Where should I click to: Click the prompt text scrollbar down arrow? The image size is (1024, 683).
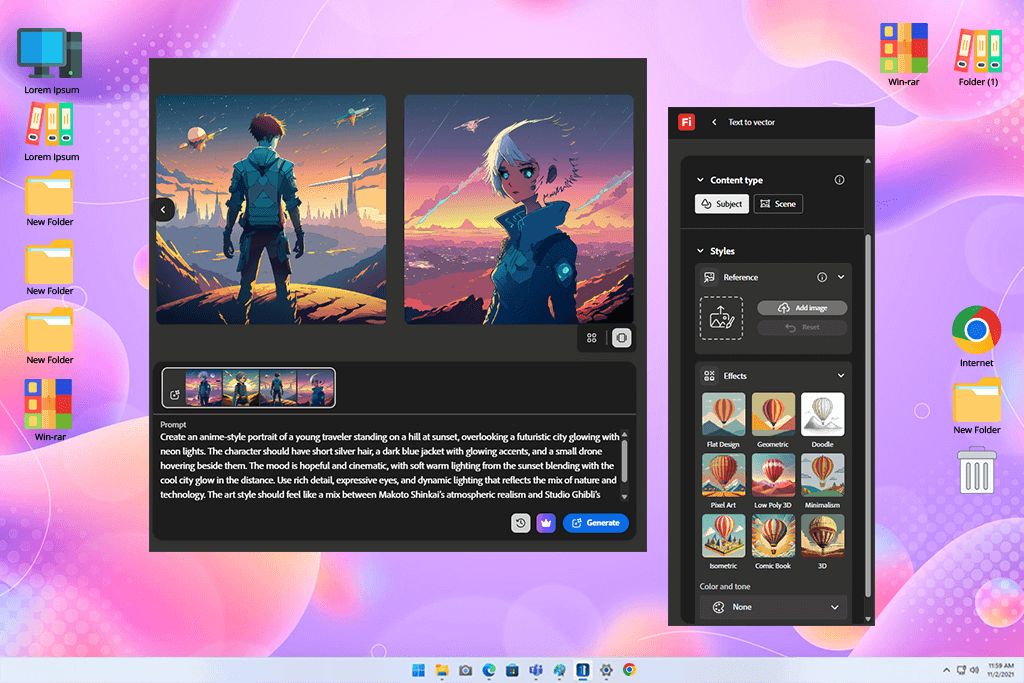click(624, 497)
